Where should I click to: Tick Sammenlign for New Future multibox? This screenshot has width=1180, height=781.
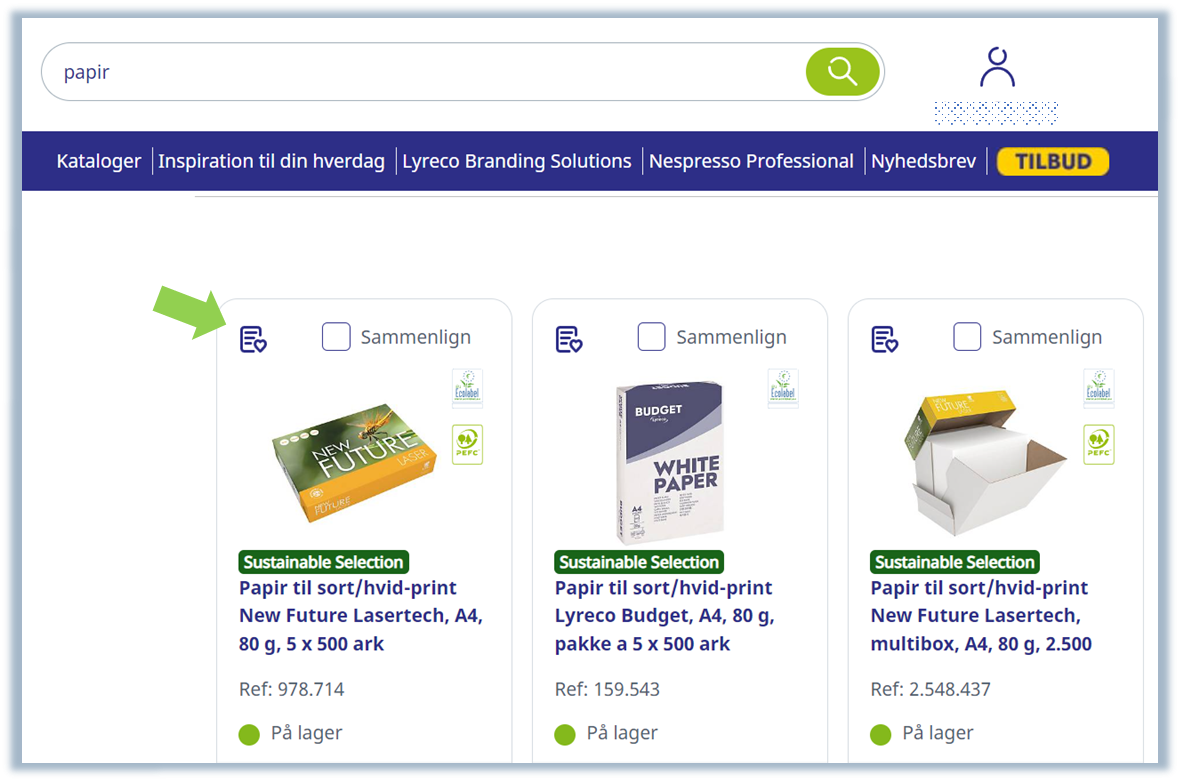(x=967, y=336)
